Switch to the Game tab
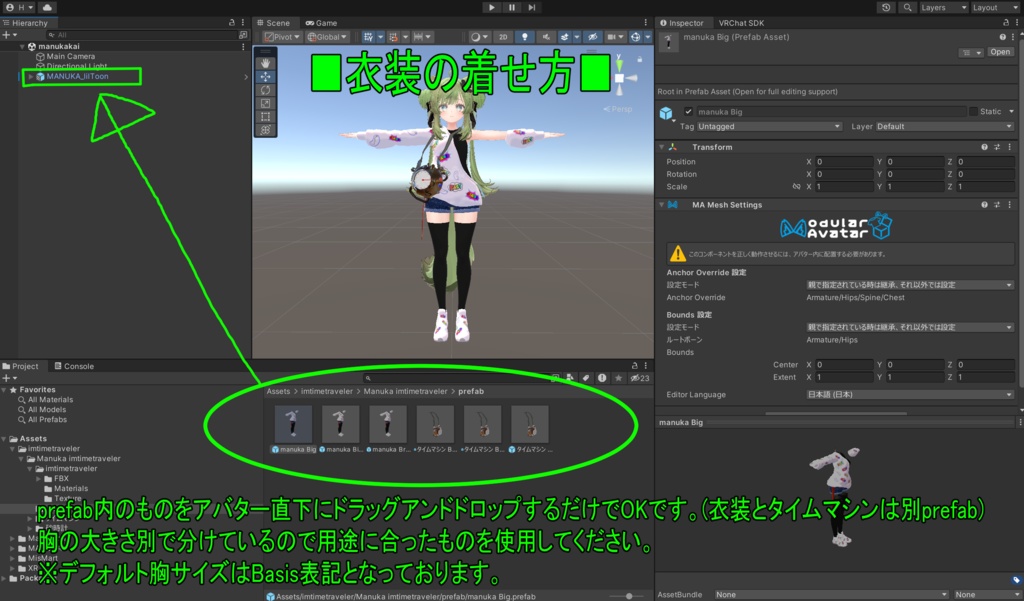1024x601 pixels. (x=322, y=23)
